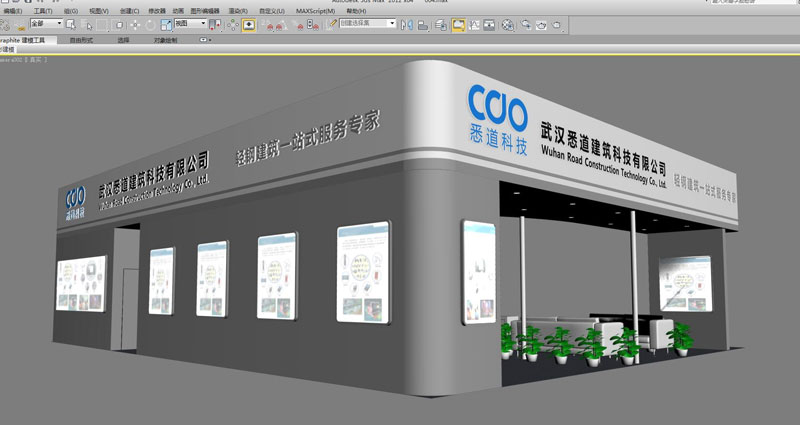This screenshot has height=425, width=800.
Task: Click the Select and Move tool
Action: (135, 23)
